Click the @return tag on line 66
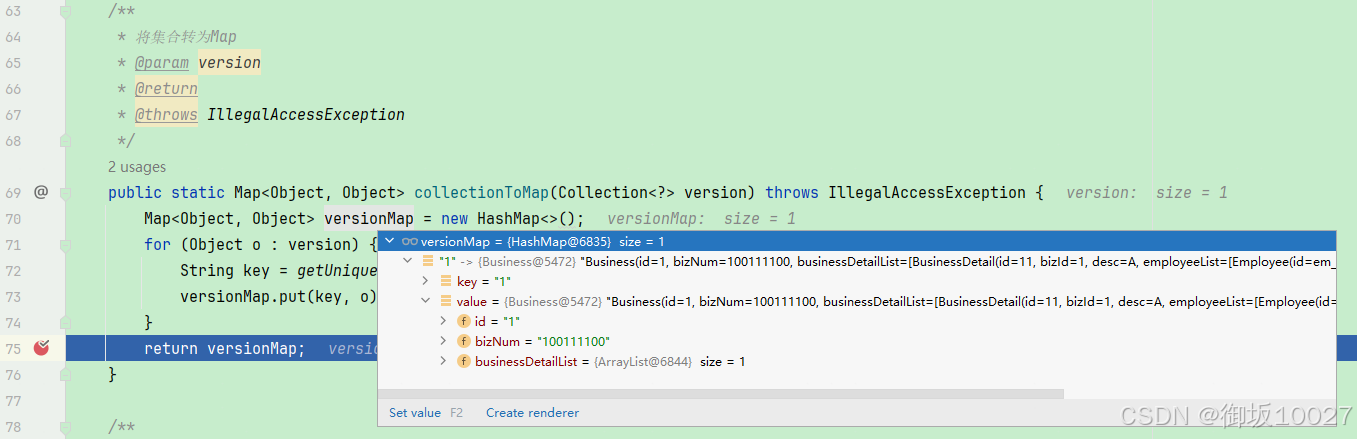The height and width of the screenshot is (439, 1357). coord(166,89)
